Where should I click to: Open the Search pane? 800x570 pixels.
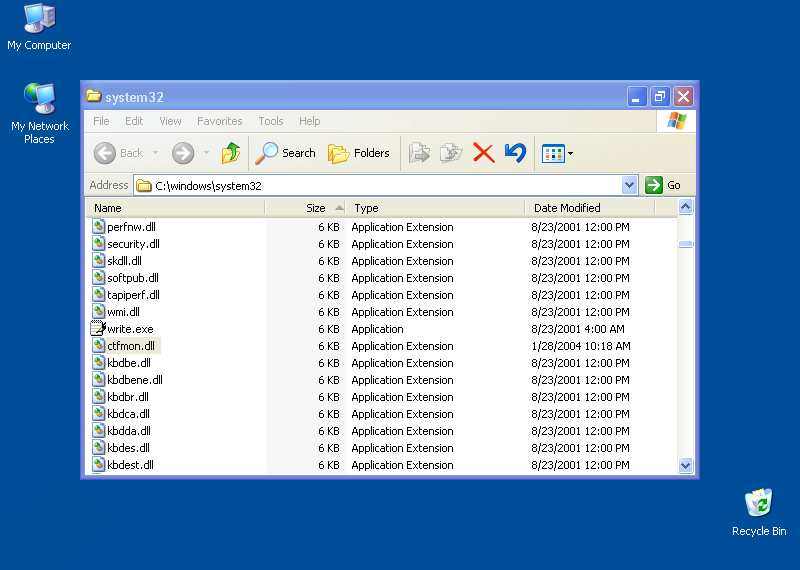[285, 153]
